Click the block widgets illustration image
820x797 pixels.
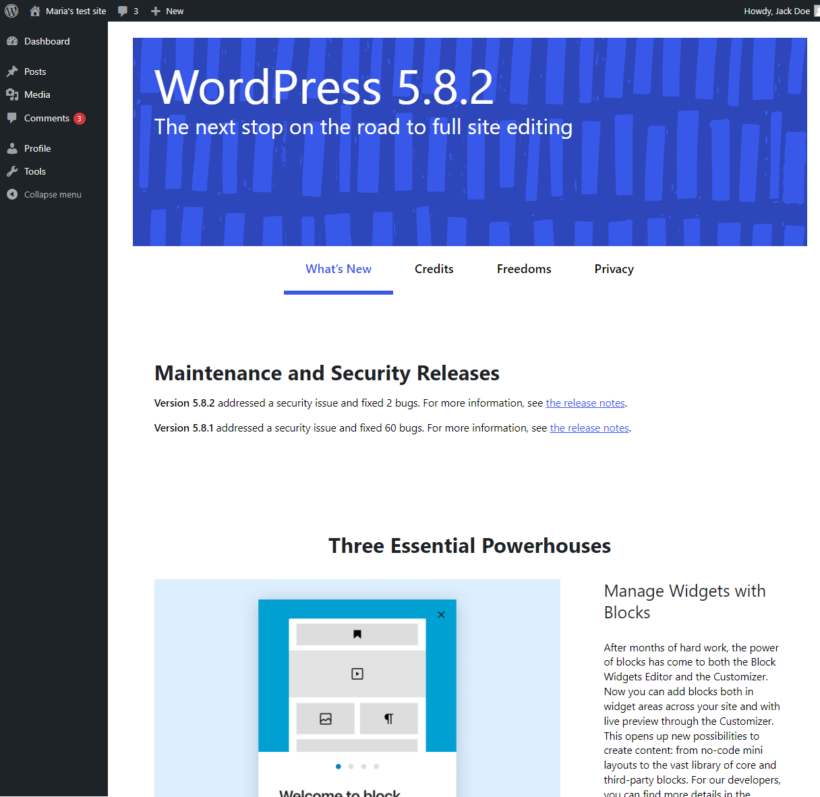coord(357,688)
